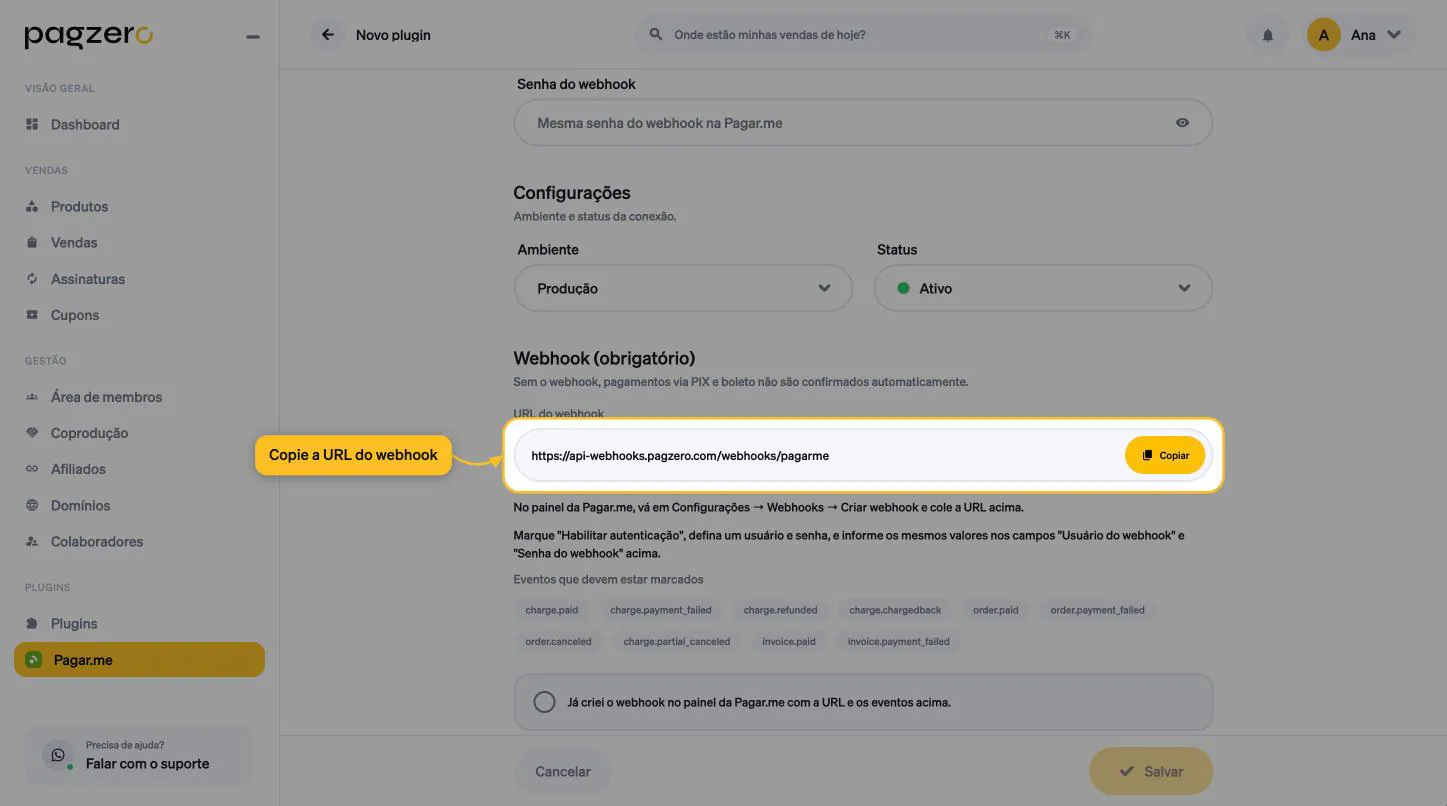Viewport: 1447px width, 806px height.
Task: Click the charge.refunded event tag
Action: click(780, 610)
